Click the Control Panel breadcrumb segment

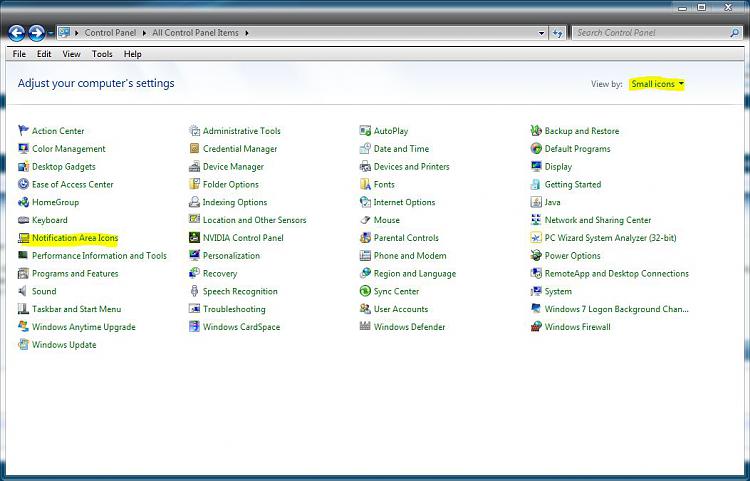coord(110,33)
